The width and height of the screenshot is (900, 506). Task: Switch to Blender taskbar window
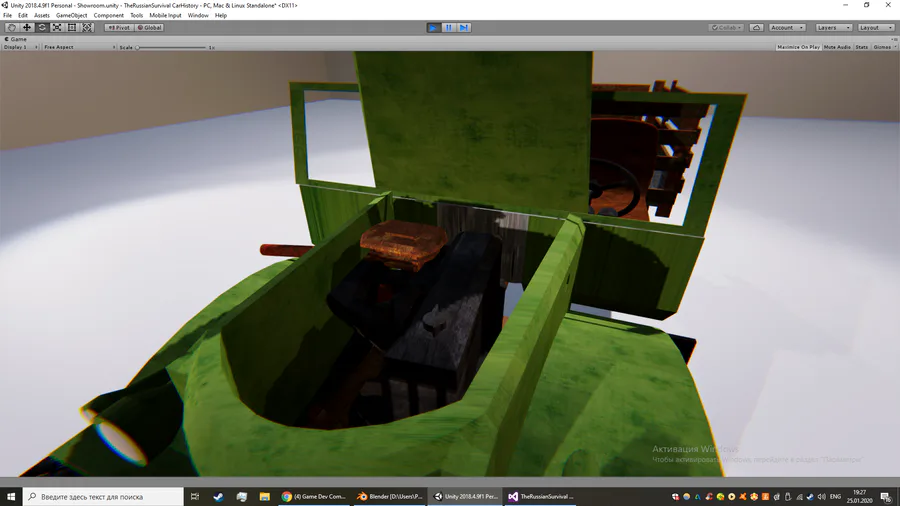[390, 497]
